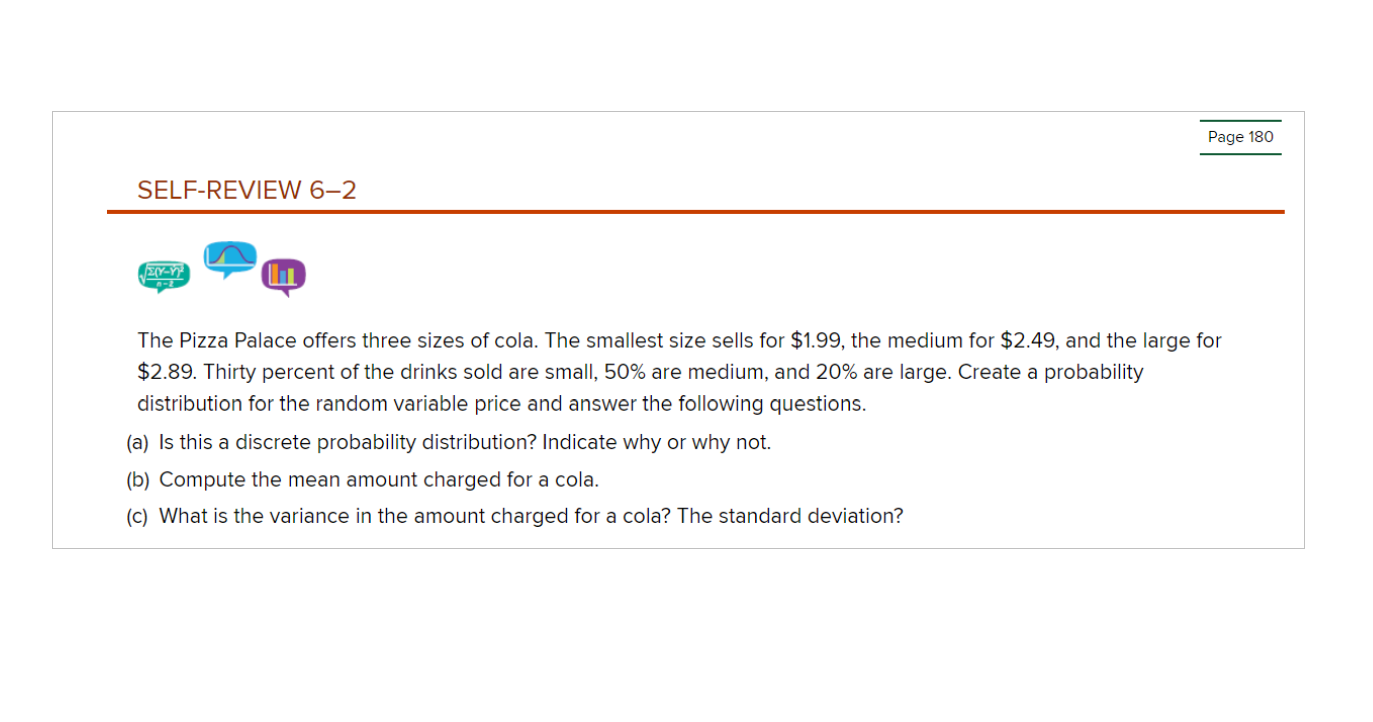Click the purple bar chart speech-bubble icon
The image size is (1373, 722).
(x=284, y=277)
